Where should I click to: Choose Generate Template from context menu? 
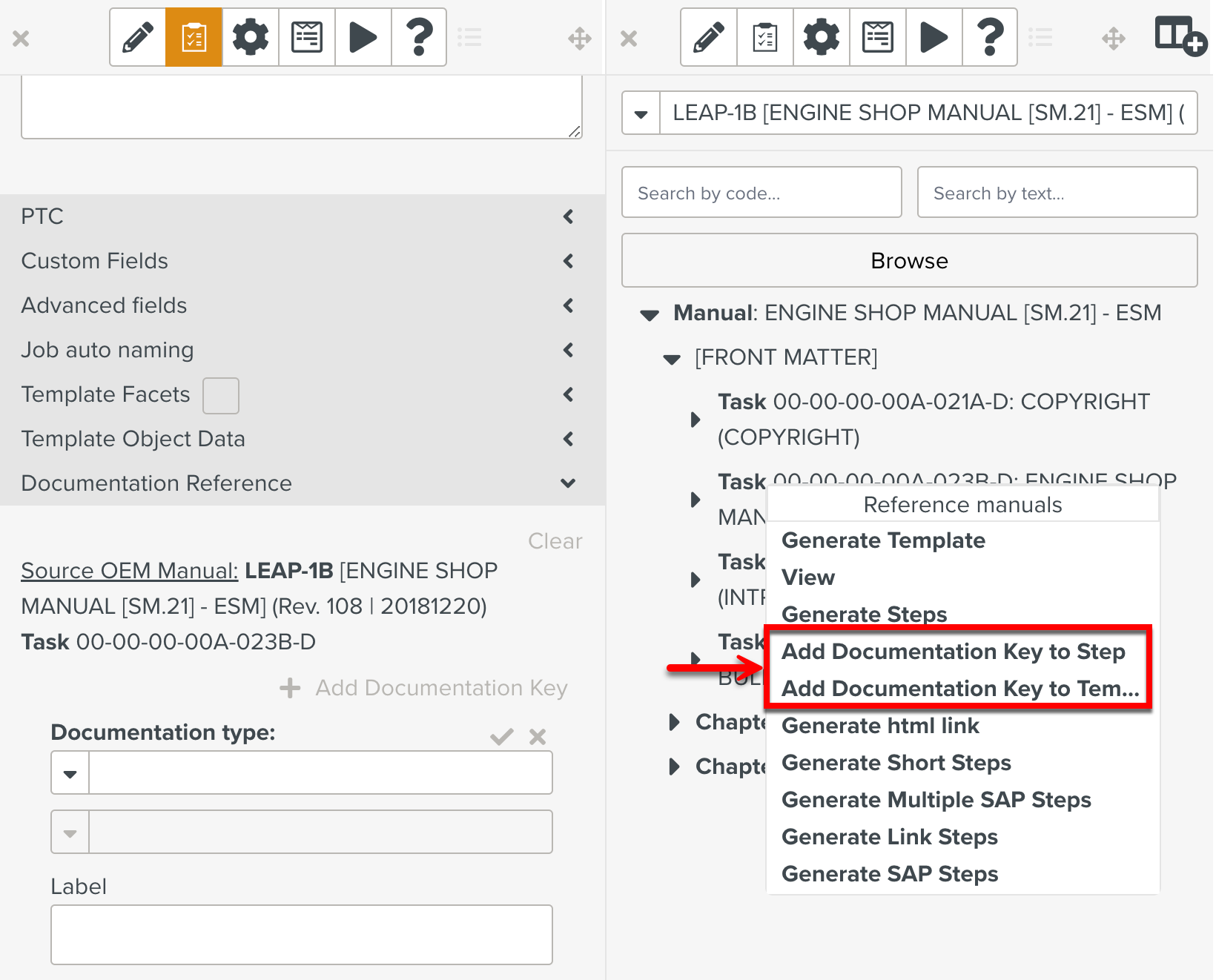pos(884,540)
